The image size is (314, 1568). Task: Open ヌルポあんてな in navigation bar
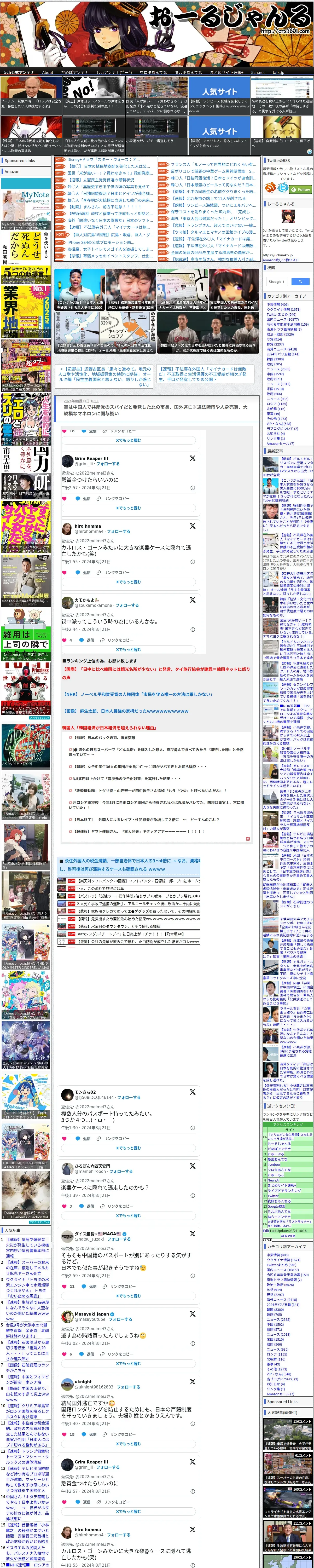coord(189,72)
